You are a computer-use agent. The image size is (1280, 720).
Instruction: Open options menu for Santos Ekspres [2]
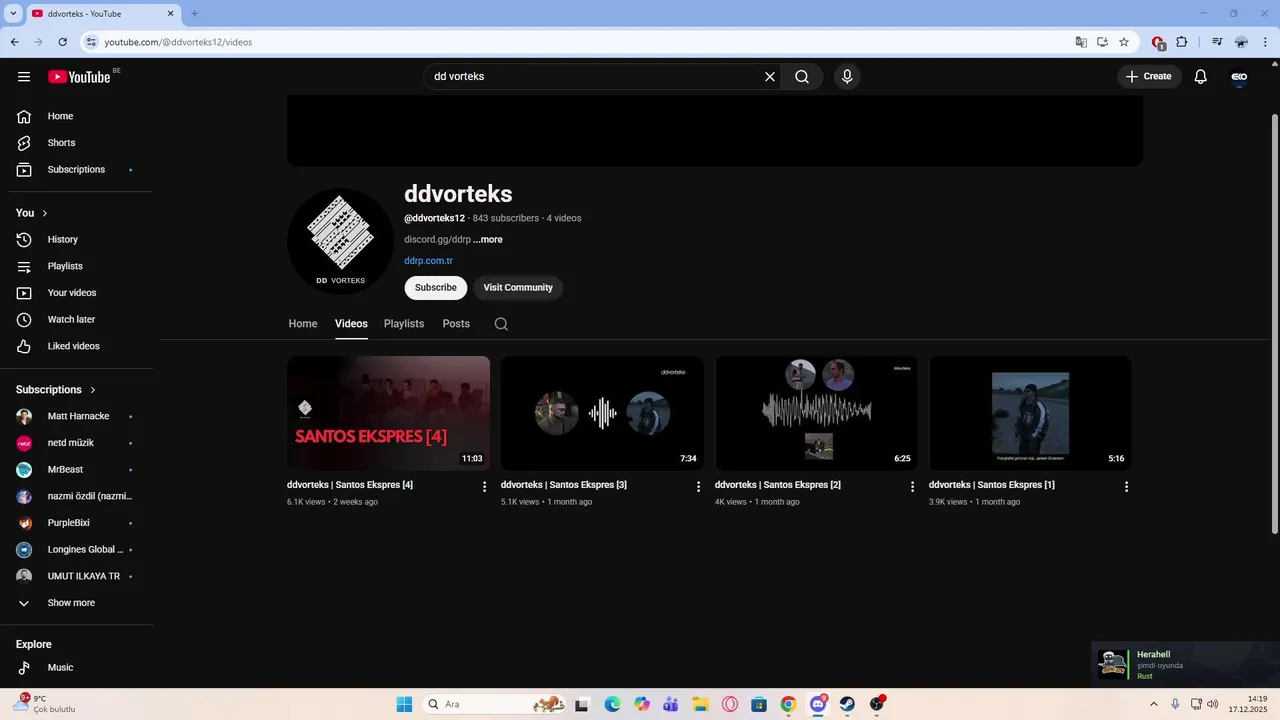[x=912, y=487]
